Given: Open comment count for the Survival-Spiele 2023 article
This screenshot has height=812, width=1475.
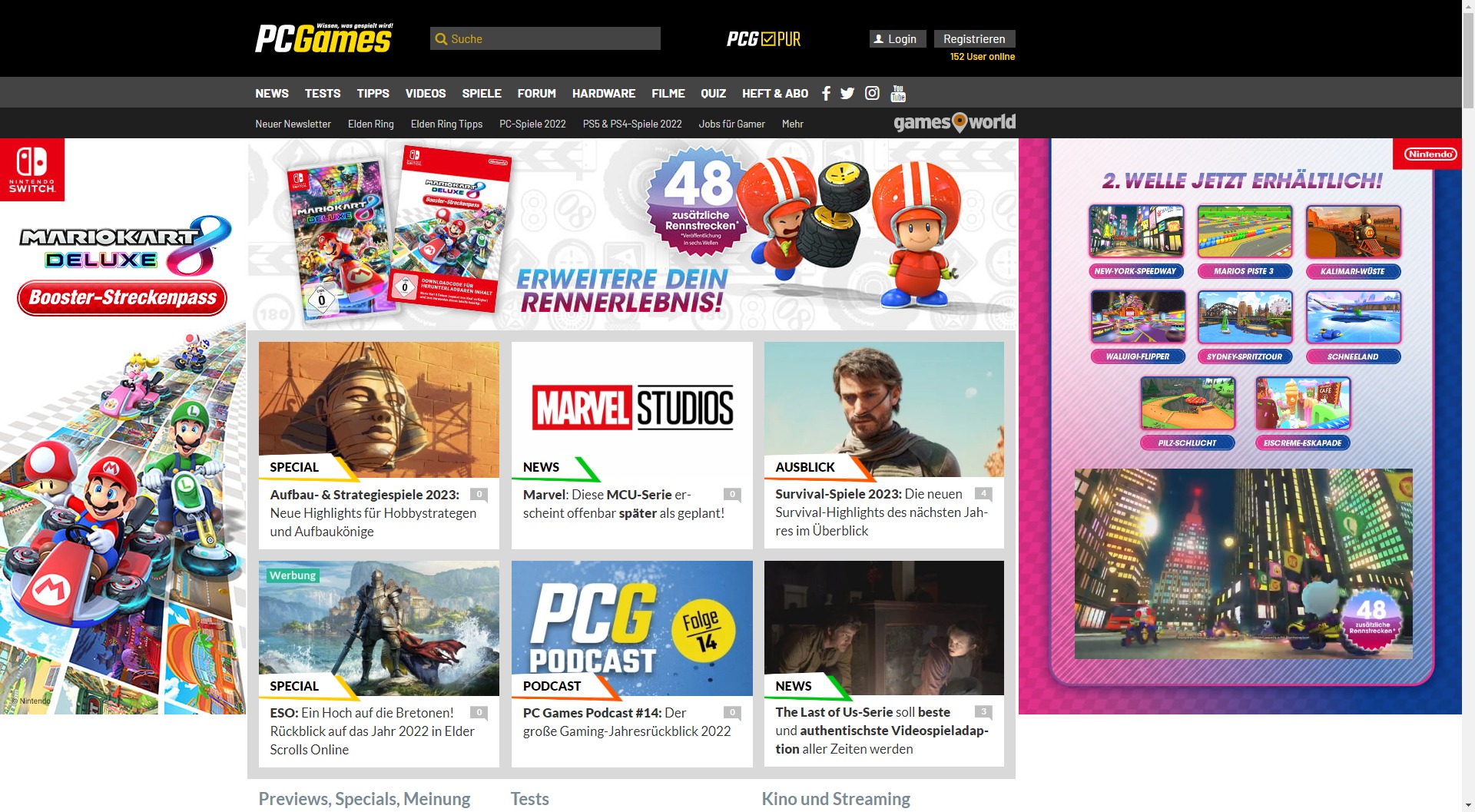Looking at the screenshot, I should [x=984, y=494].
